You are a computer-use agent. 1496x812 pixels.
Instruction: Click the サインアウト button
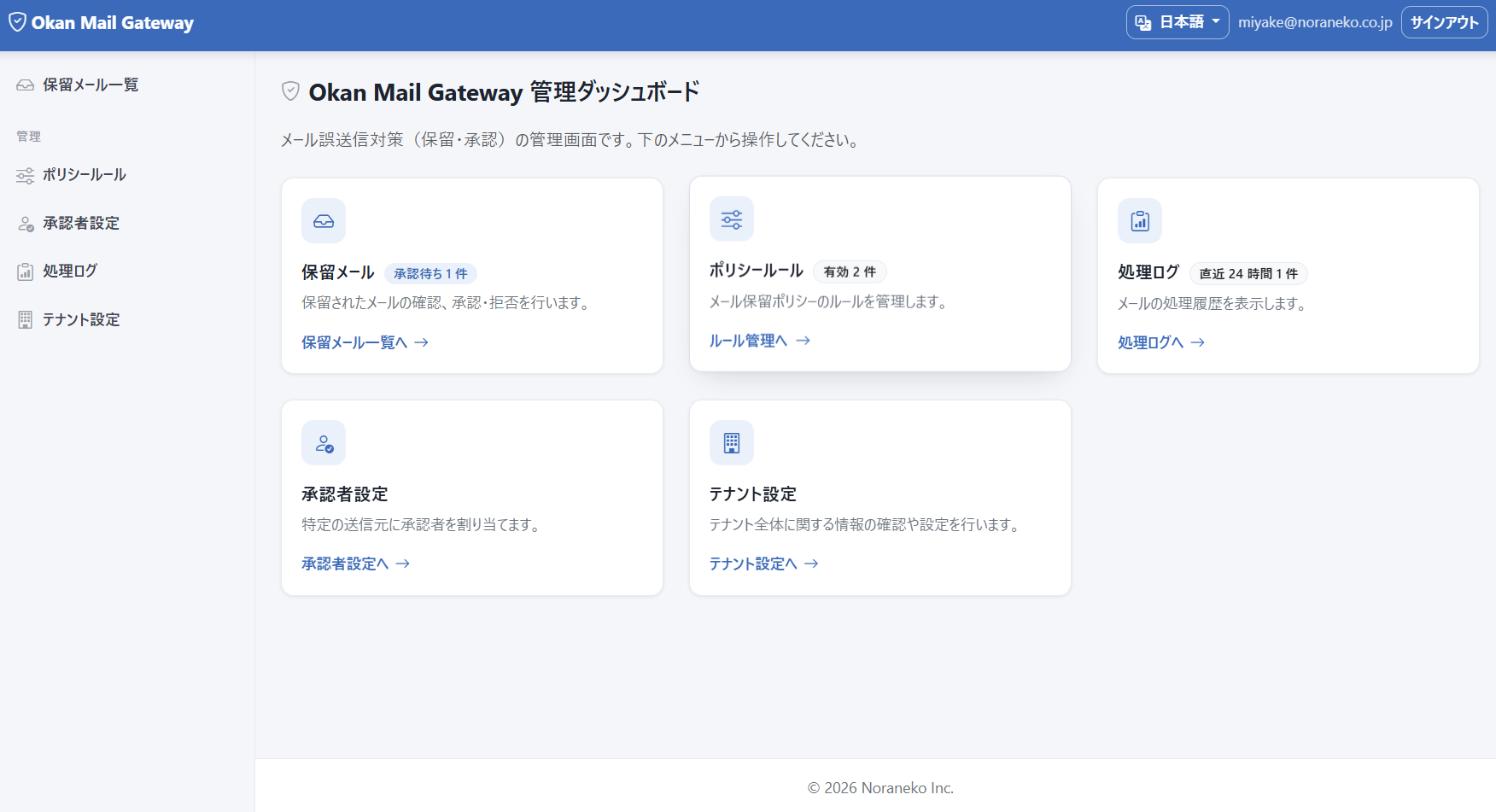1445,22
